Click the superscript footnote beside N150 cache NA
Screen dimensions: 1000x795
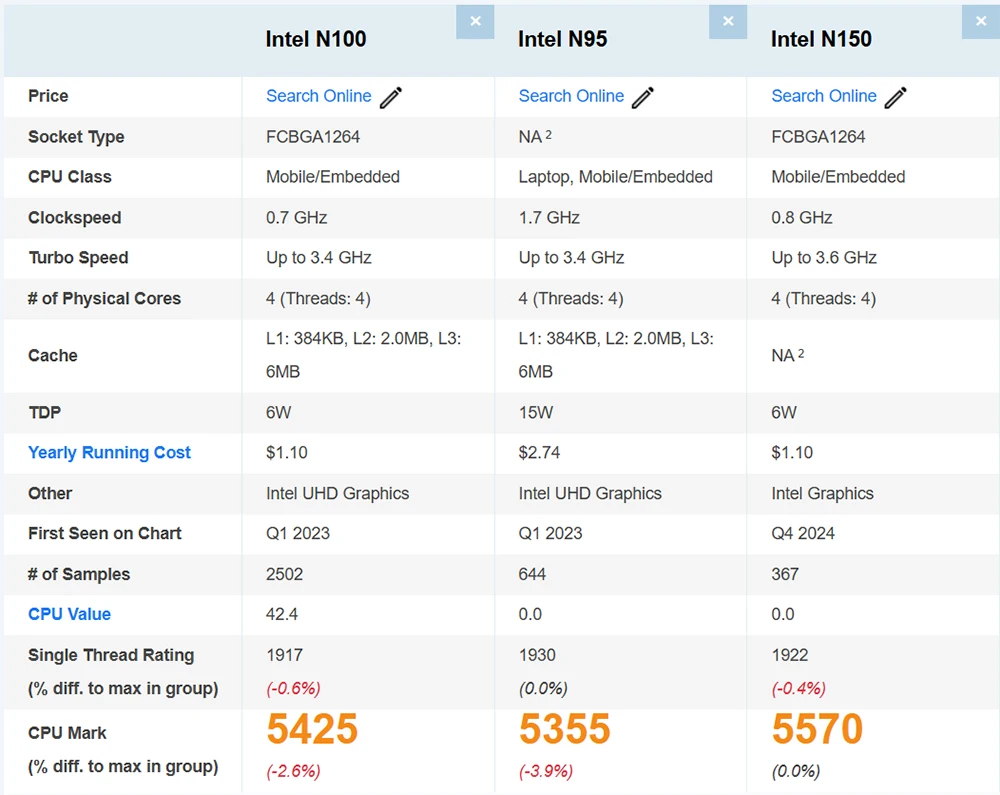(x=801, y=353)
